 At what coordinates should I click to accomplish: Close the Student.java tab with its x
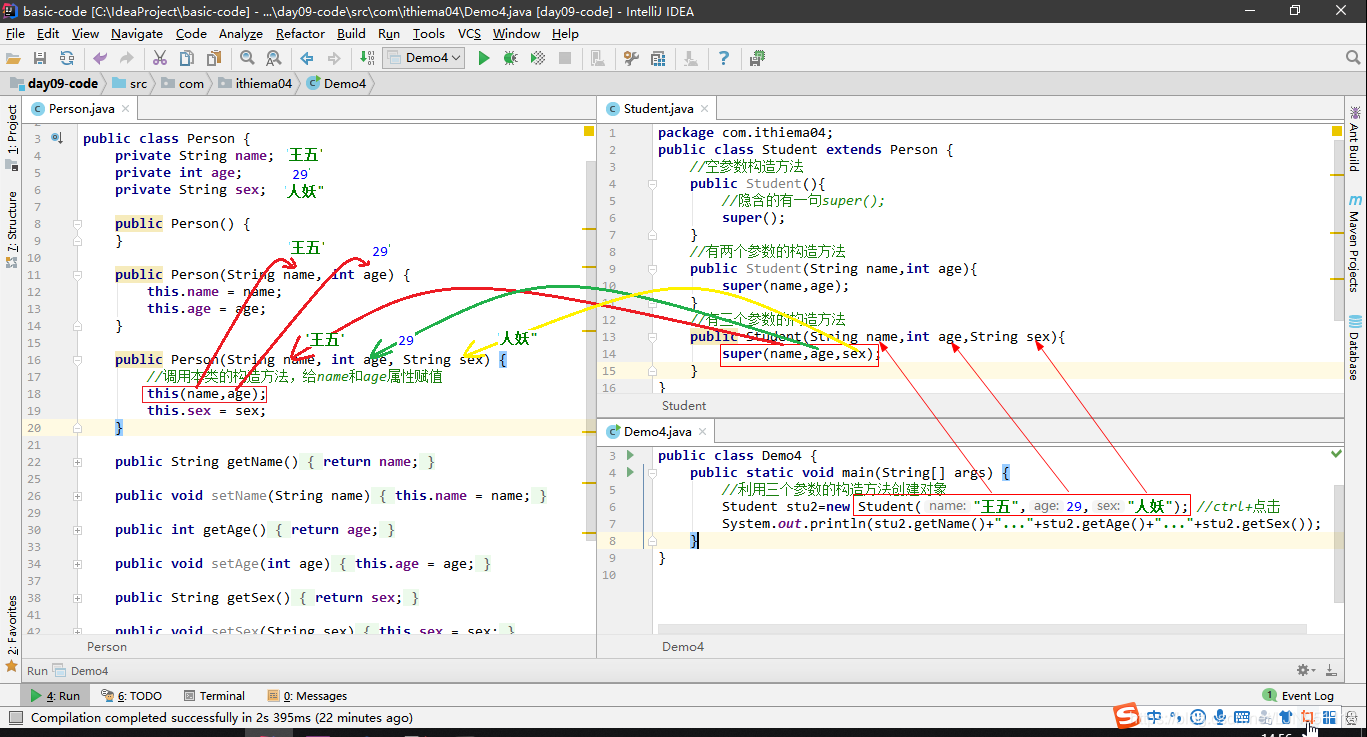(x=705, y=108)
